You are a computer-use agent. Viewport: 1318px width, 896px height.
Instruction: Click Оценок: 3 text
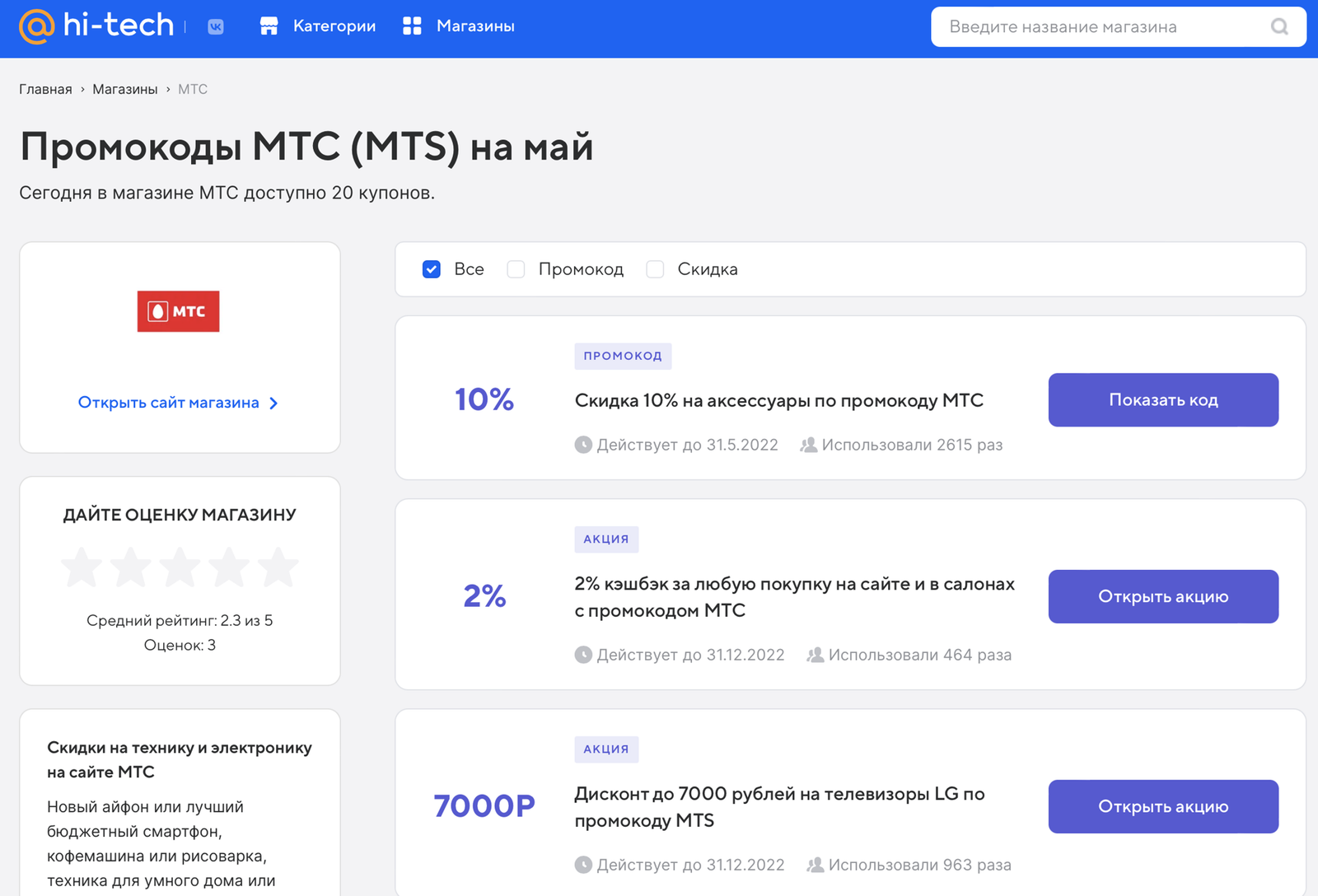(x=180, y=645)
